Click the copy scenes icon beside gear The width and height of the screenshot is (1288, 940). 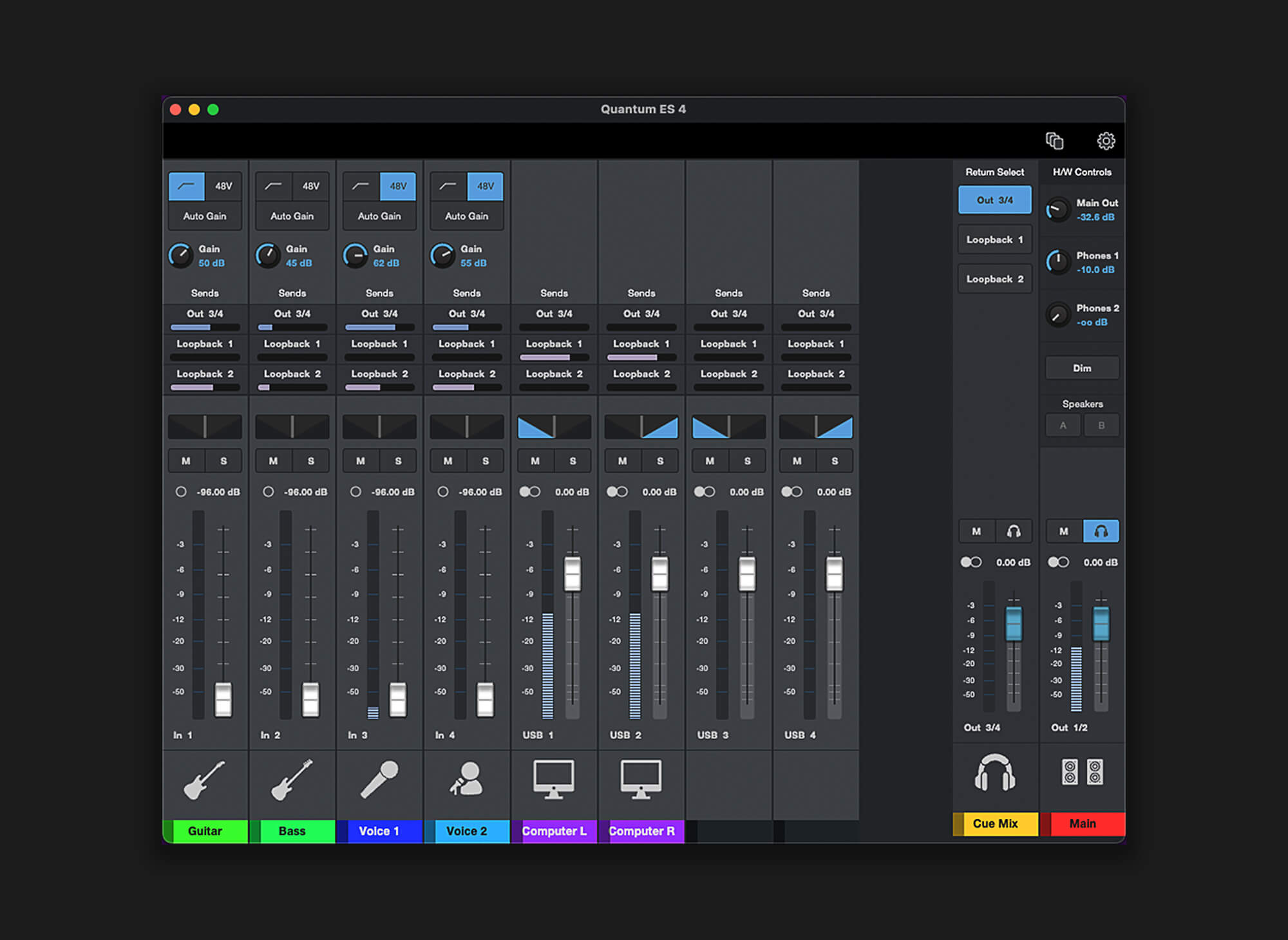(1054, 140)
